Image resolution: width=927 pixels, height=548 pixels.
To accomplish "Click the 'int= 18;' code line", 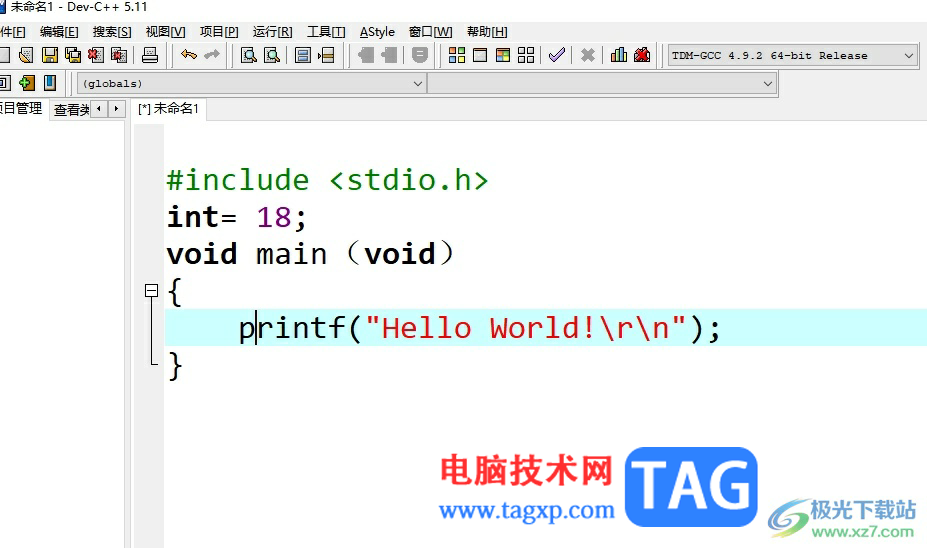I will coord(237,217).
